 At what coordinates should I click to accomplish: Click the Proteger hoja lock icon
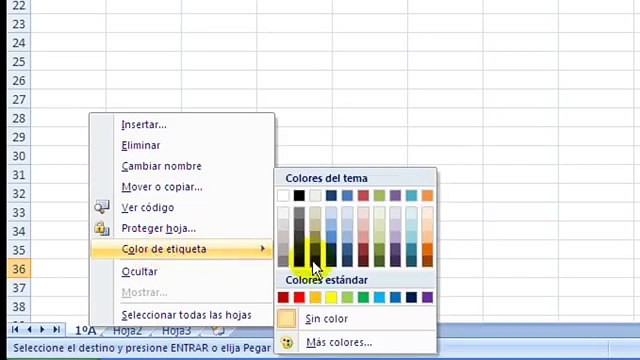point(102,228)
